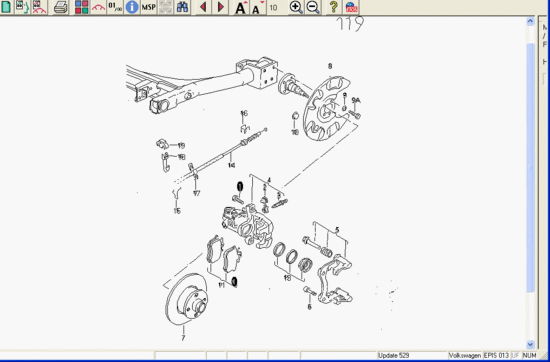Viewport: 550px width, 362px height.
Task: Select part number 7 brake disc label
Action: click(183, 338)
